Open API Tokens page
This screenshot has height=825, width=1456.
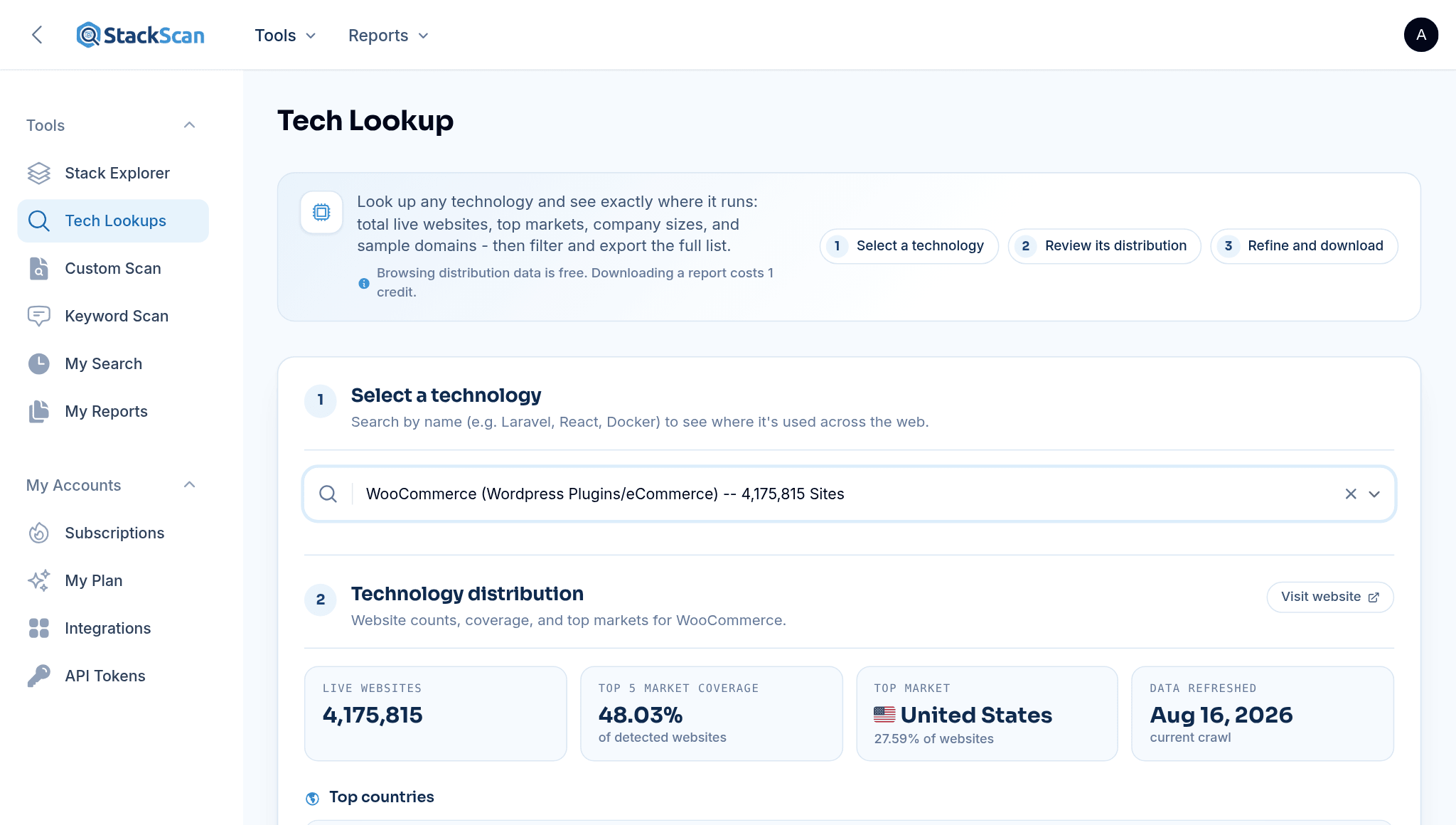pos(113,676)
